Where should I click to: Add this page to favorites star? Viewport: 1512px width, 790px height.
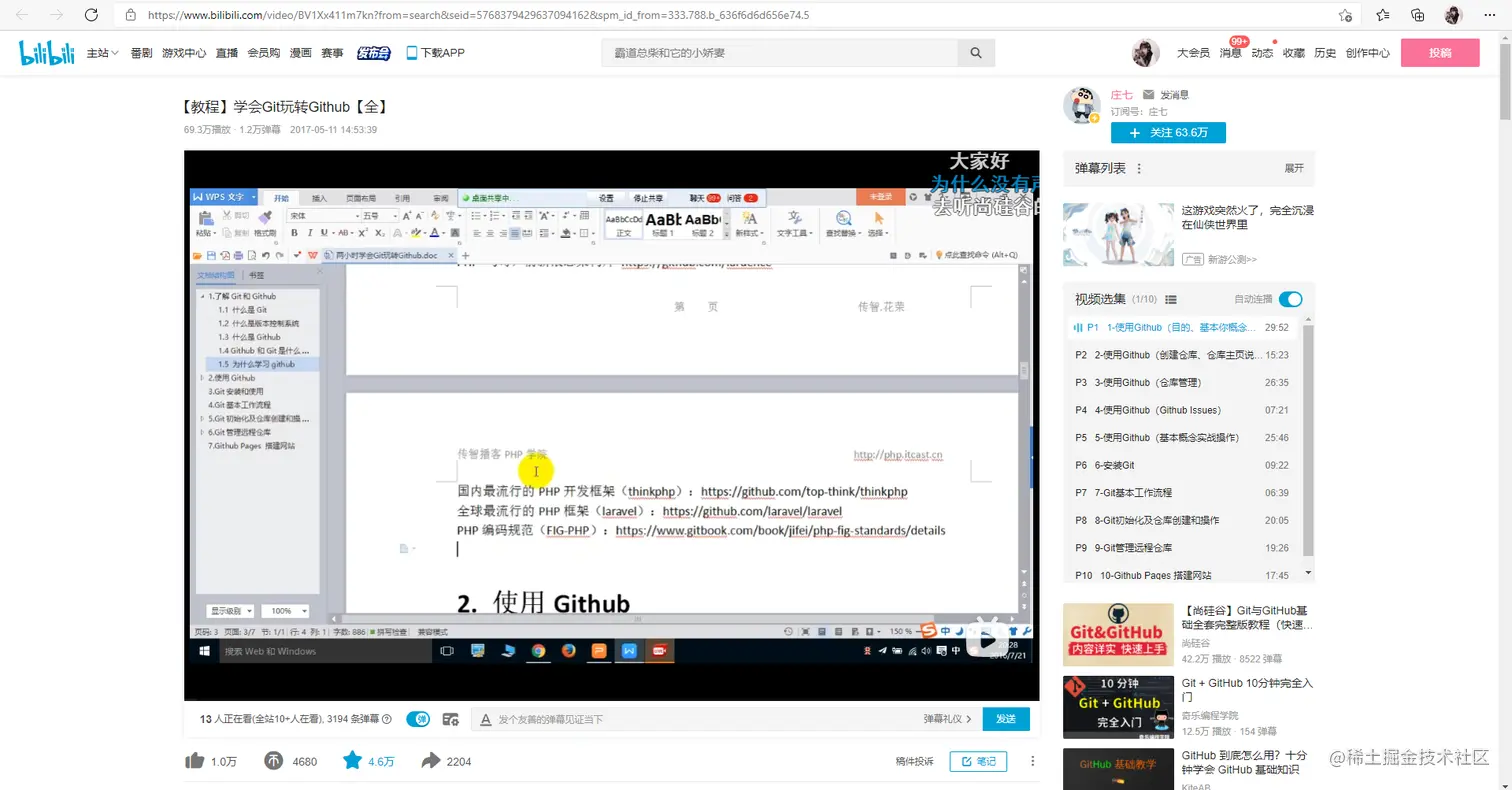(1345, 15)
